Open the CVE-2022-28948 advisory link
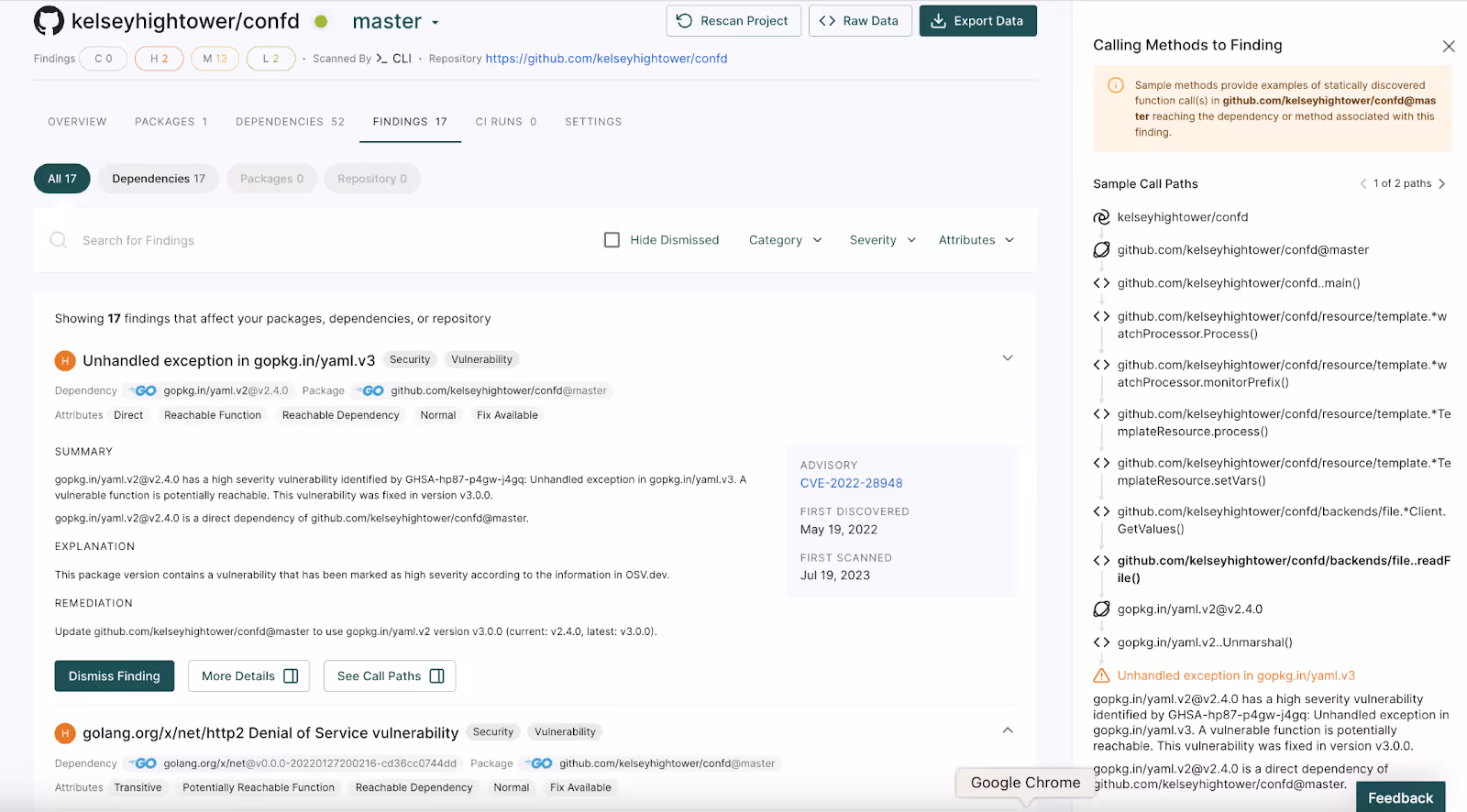Screen dimensions: 1467x812 (851, 483)
